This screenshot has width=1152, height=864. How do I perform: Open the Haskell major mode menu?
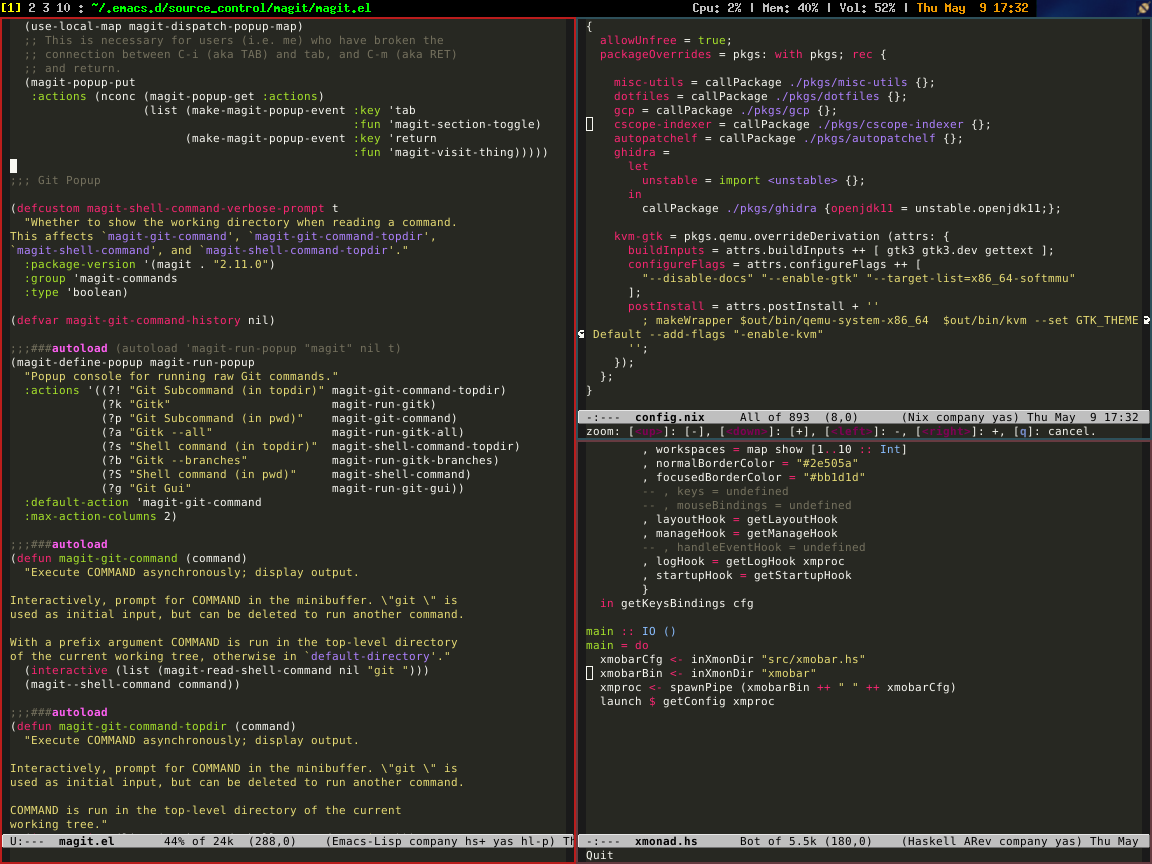[x=932, y=841]
